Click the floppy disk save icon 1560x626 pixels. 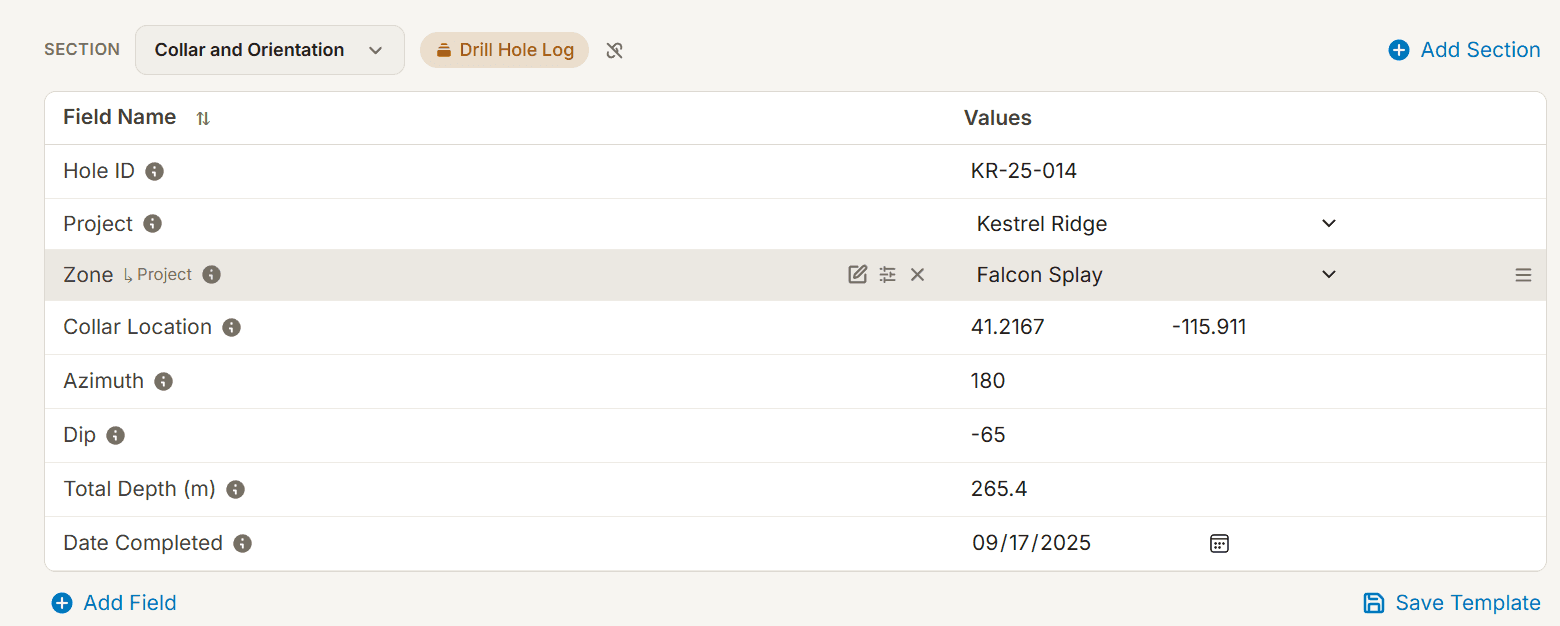click(1374, 603)
